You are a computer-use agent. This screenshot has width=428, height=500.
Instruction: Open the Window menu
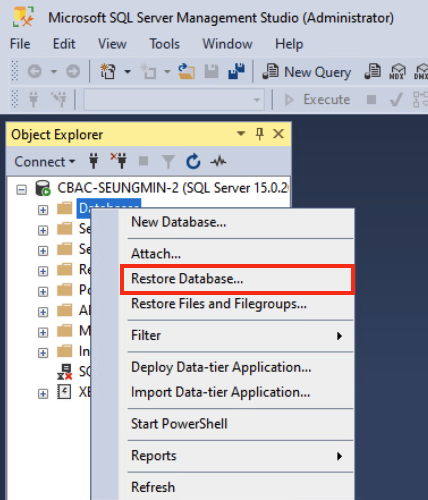click(227, 44)
